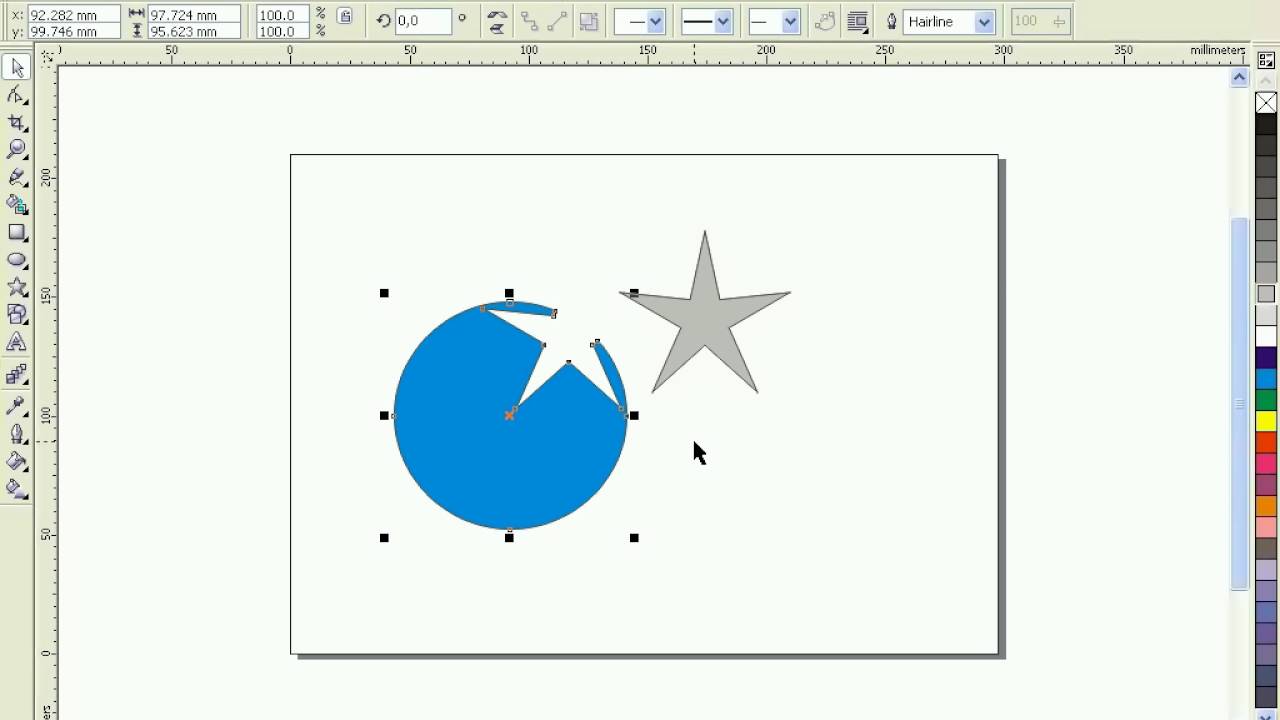Select the Basic Shapes tool

coord(17,314)
